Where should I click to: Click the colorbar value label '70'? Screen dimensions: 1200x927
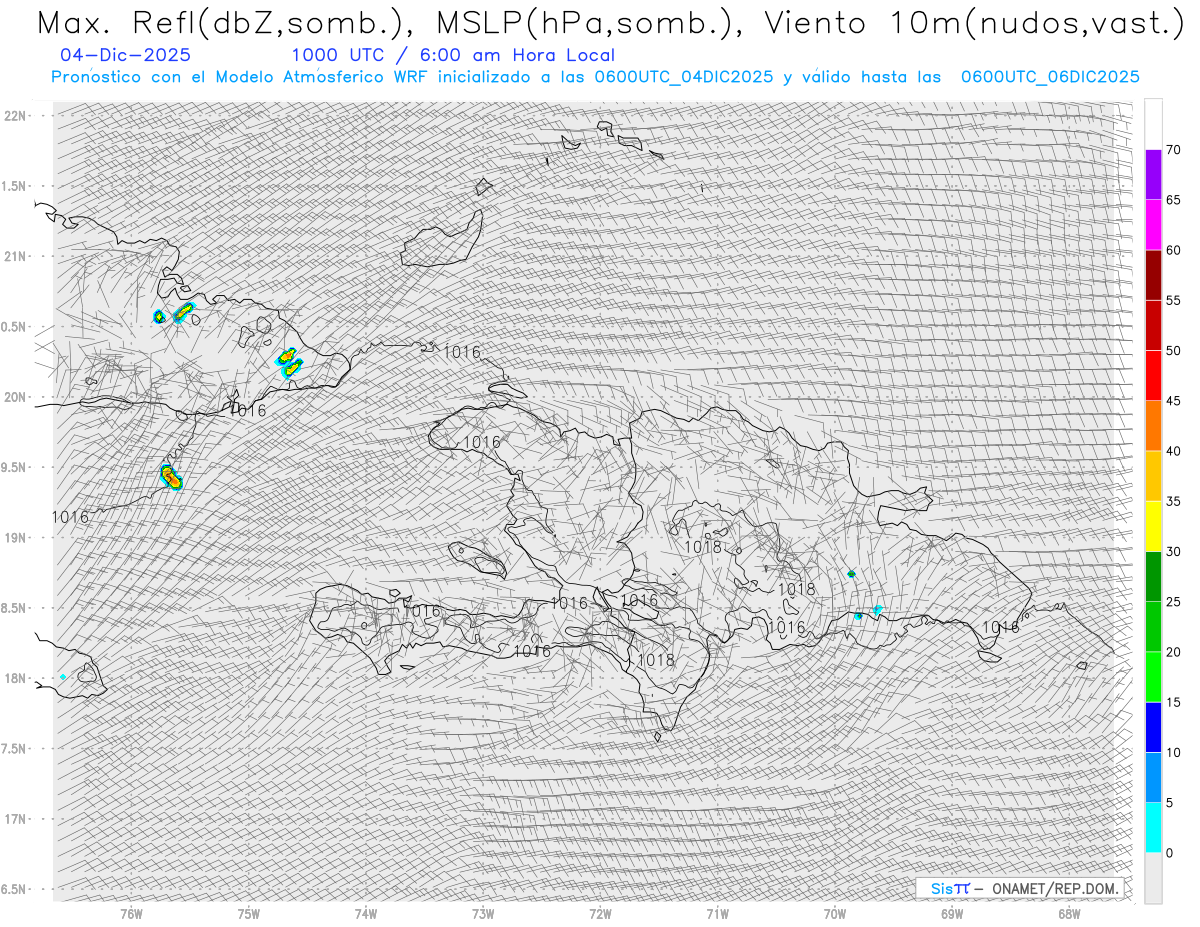pyautogui.click(x=1173, y=150)
